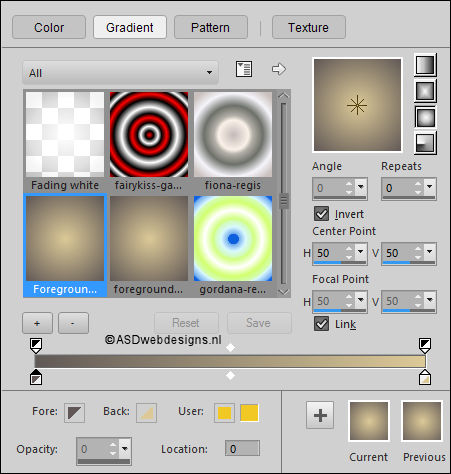Viewport: 451px width, 474px height.
Task: Choose the radial gradient style icon
Action: (425, 143)
